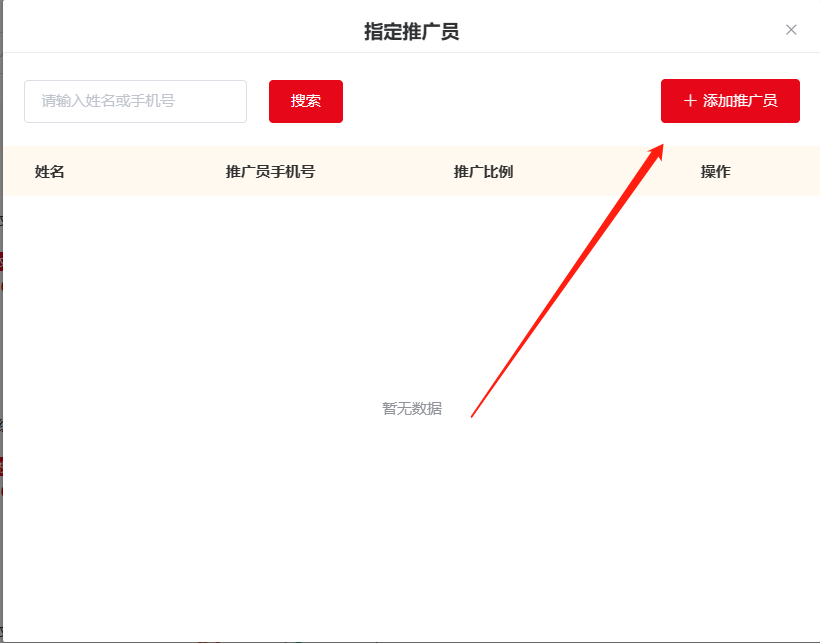Click the 指定推广员 dialog title

pos(412,31)
